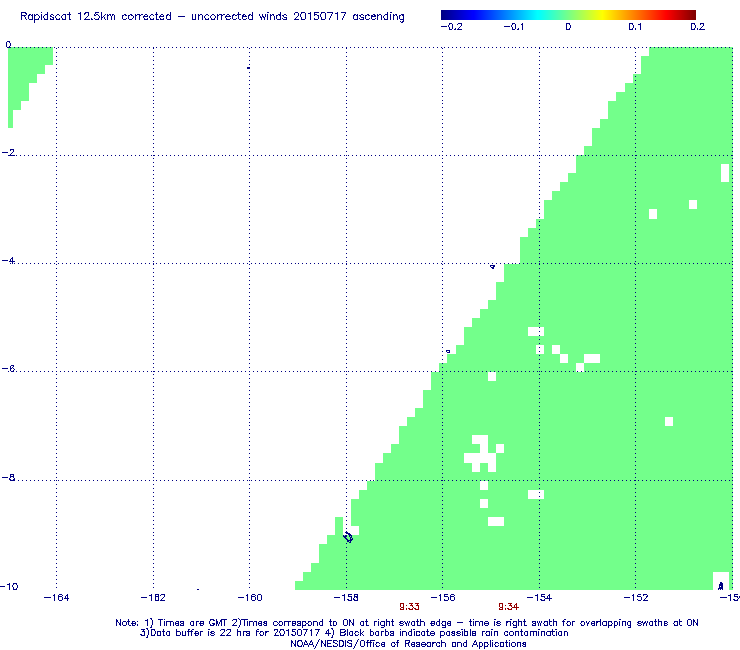Click the longitude label -158
740x650 pixels.
click(346, 598)
